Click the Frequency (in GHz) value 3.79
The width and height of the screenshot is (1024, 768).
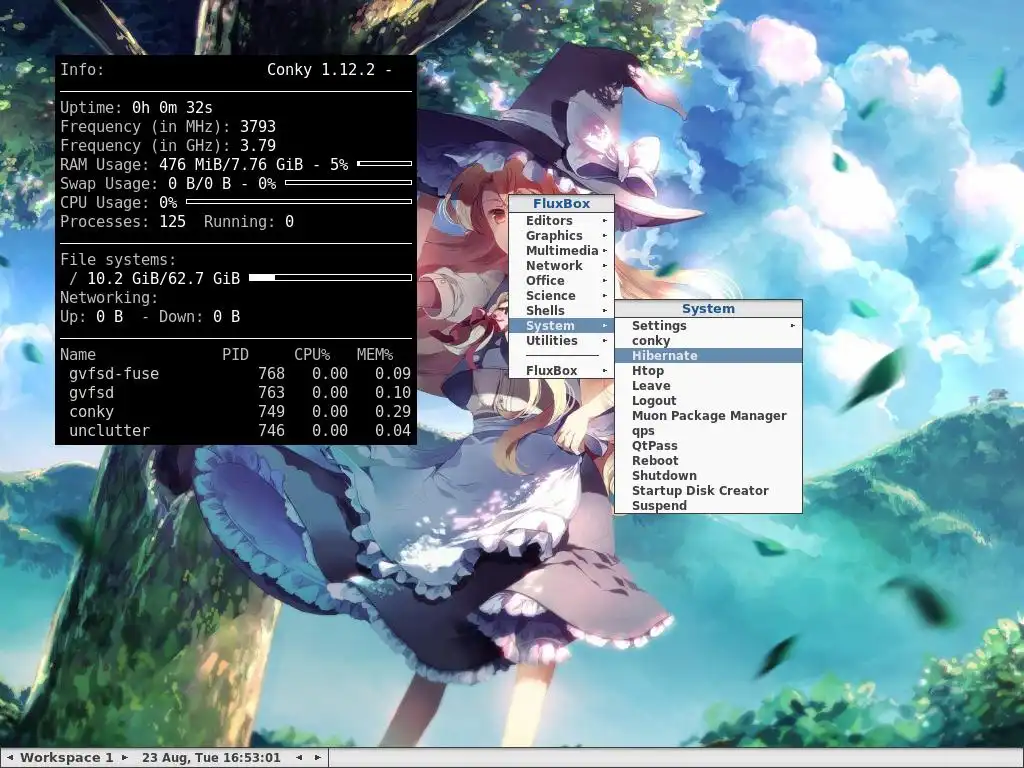tap(258, 145)
